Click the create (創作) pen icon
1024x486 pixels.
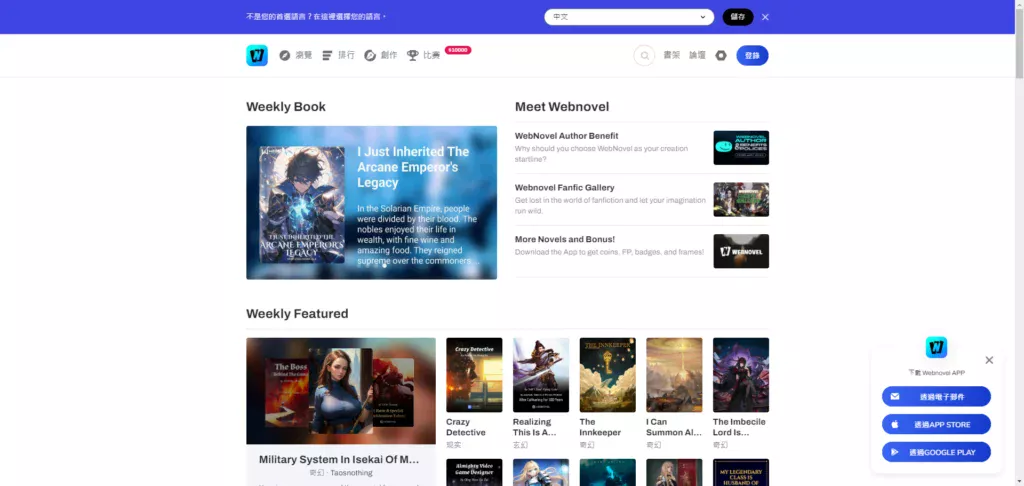(370, 56)
